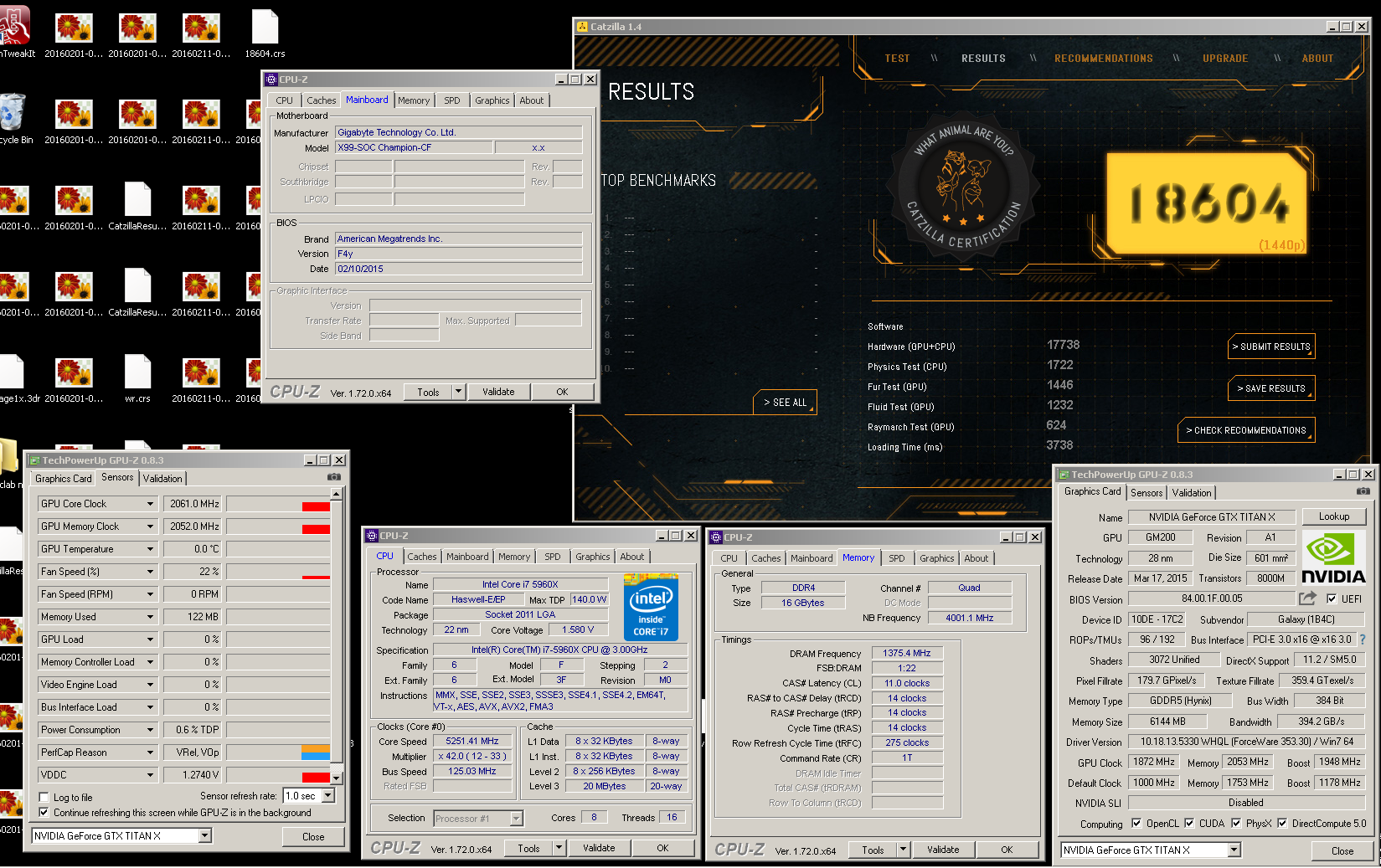Open the Graphics tab in the CPU-Z Memory window
The image size is (1381, 868).
pos(936,558)
